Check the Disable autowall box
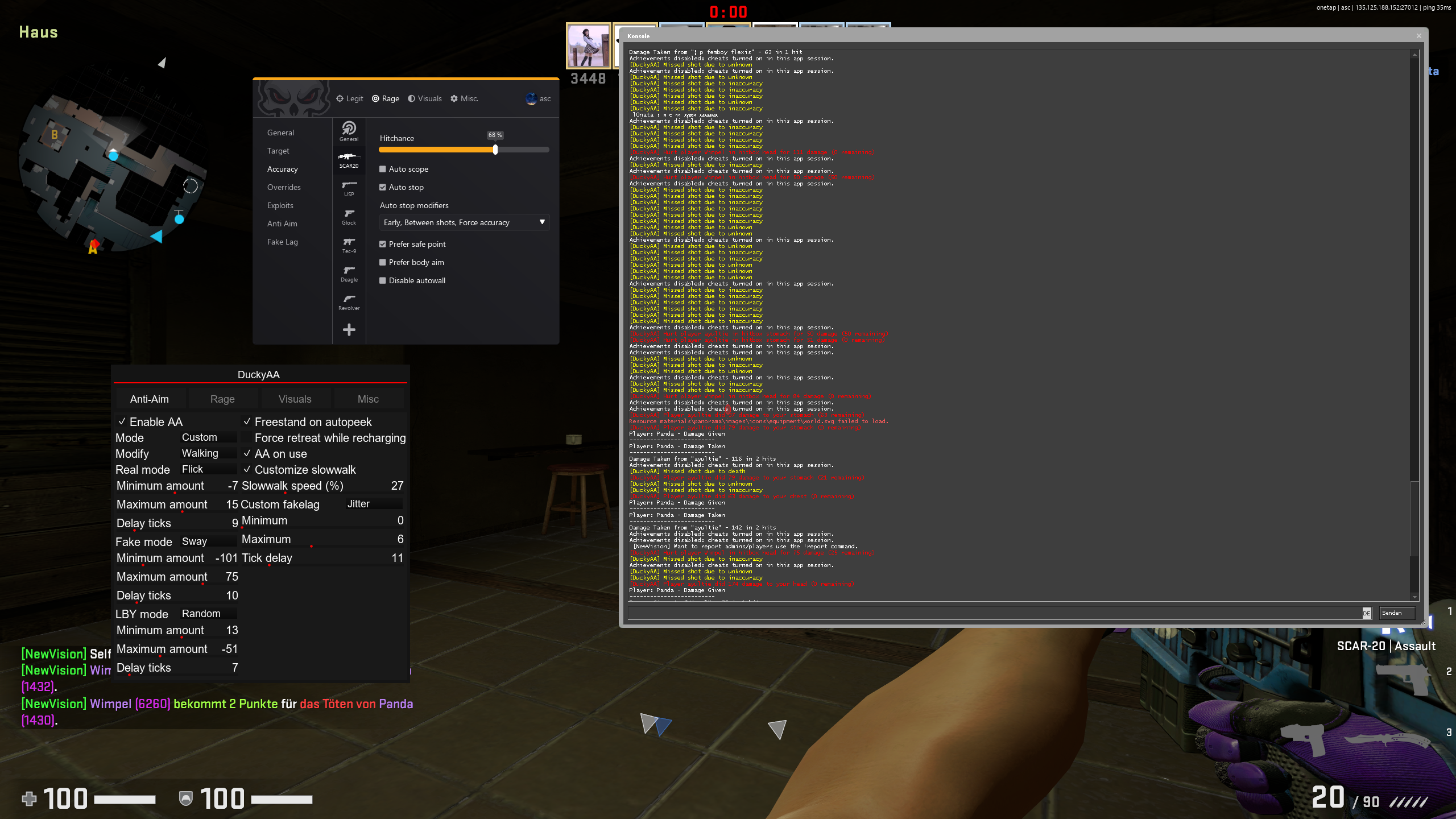 [x=383, y=280]
